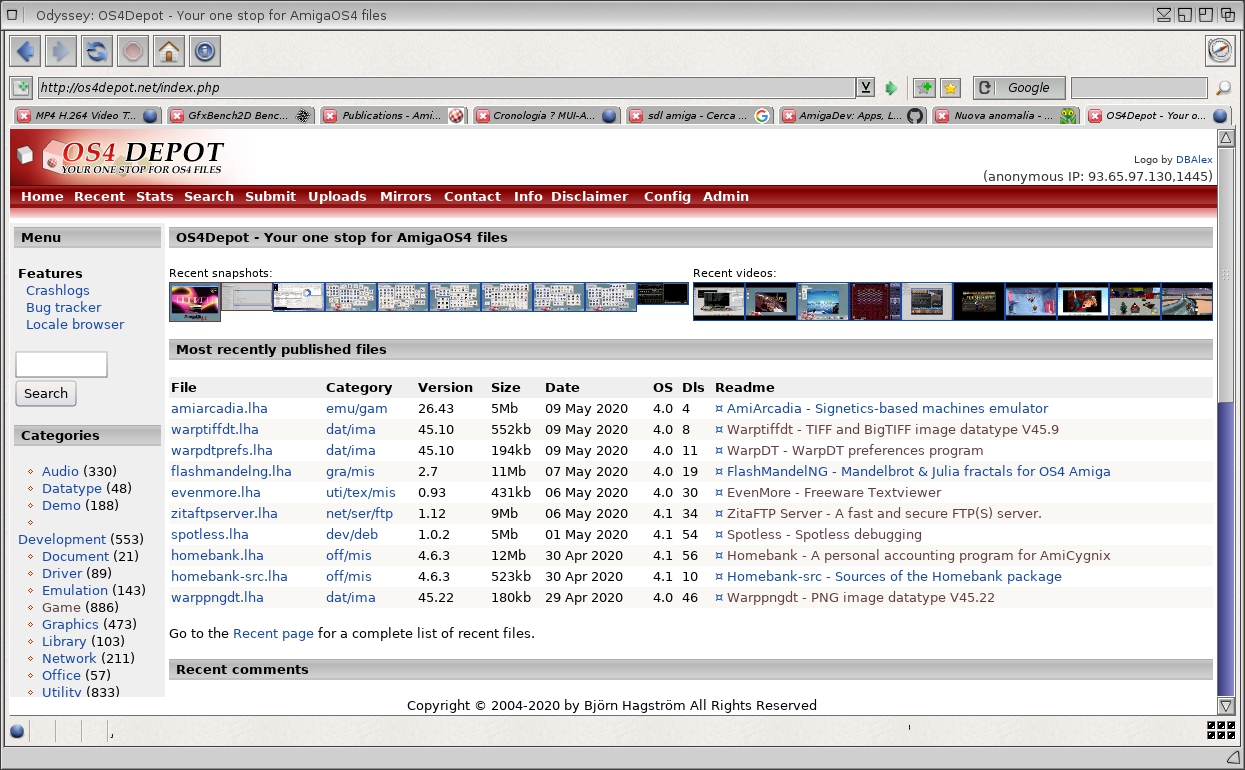Click the stop loading button
Viewport: 1245px width, 770px height.
[132, 51]
